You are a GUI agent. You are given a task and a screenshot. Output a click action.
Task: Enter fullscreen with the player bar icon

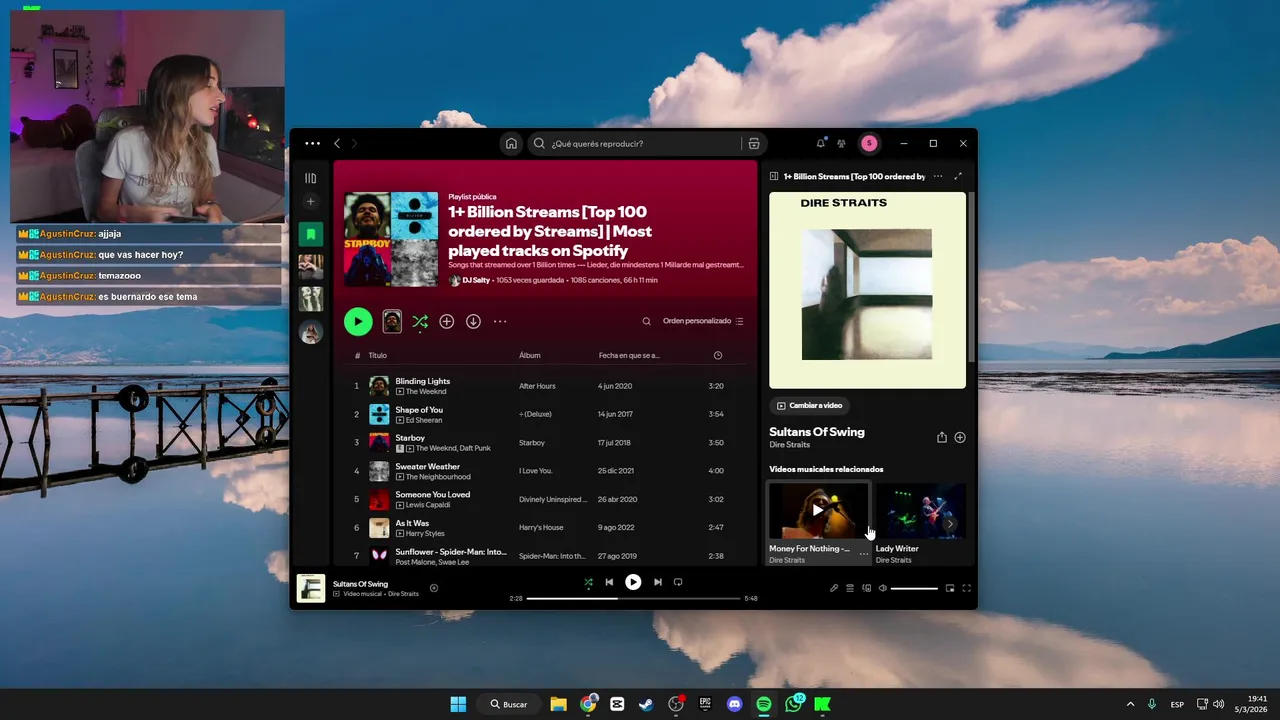(967, 588)
